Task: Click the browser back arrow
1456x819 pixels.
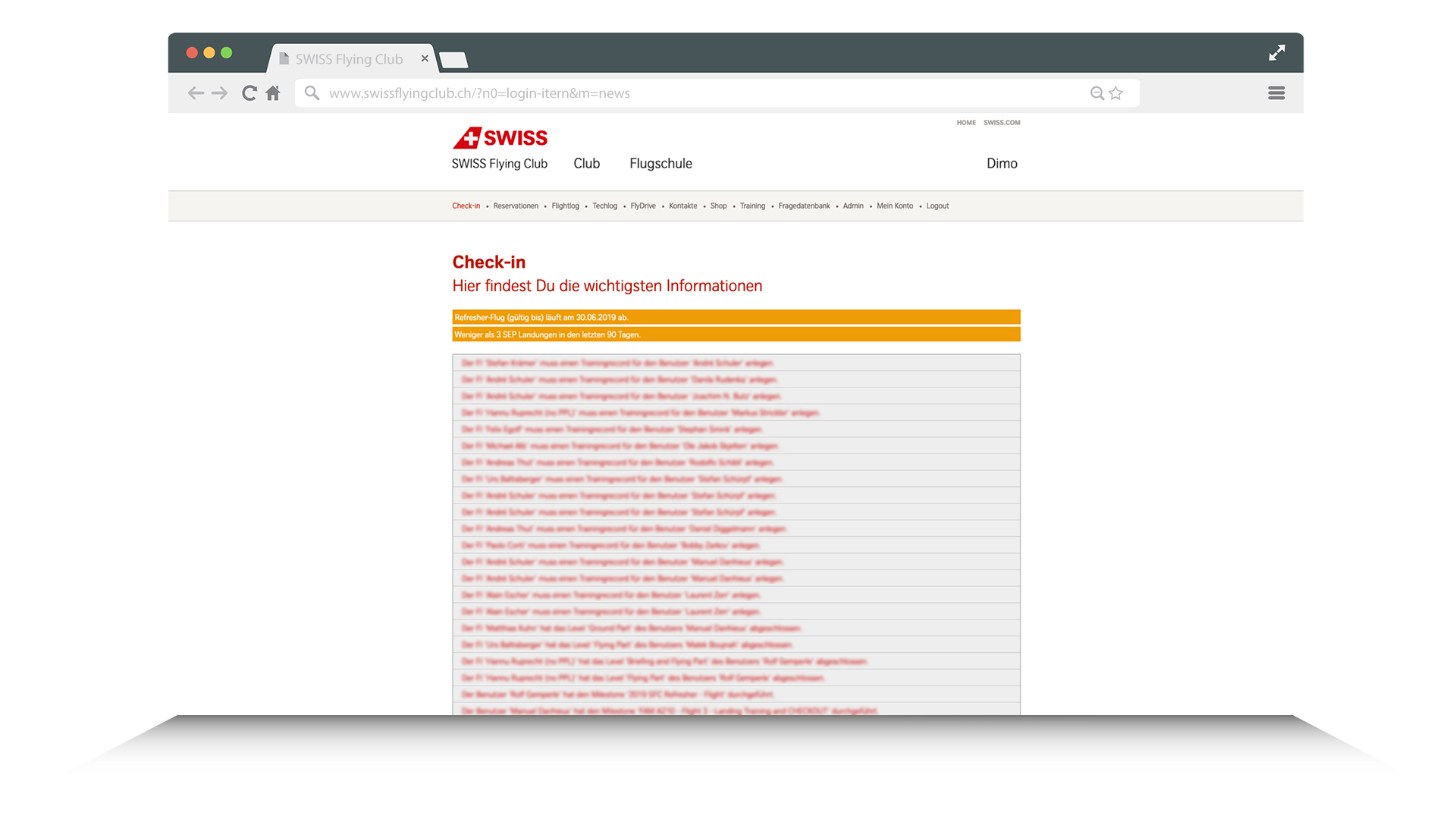Action: pyautogui.click(x=196, y=93)
